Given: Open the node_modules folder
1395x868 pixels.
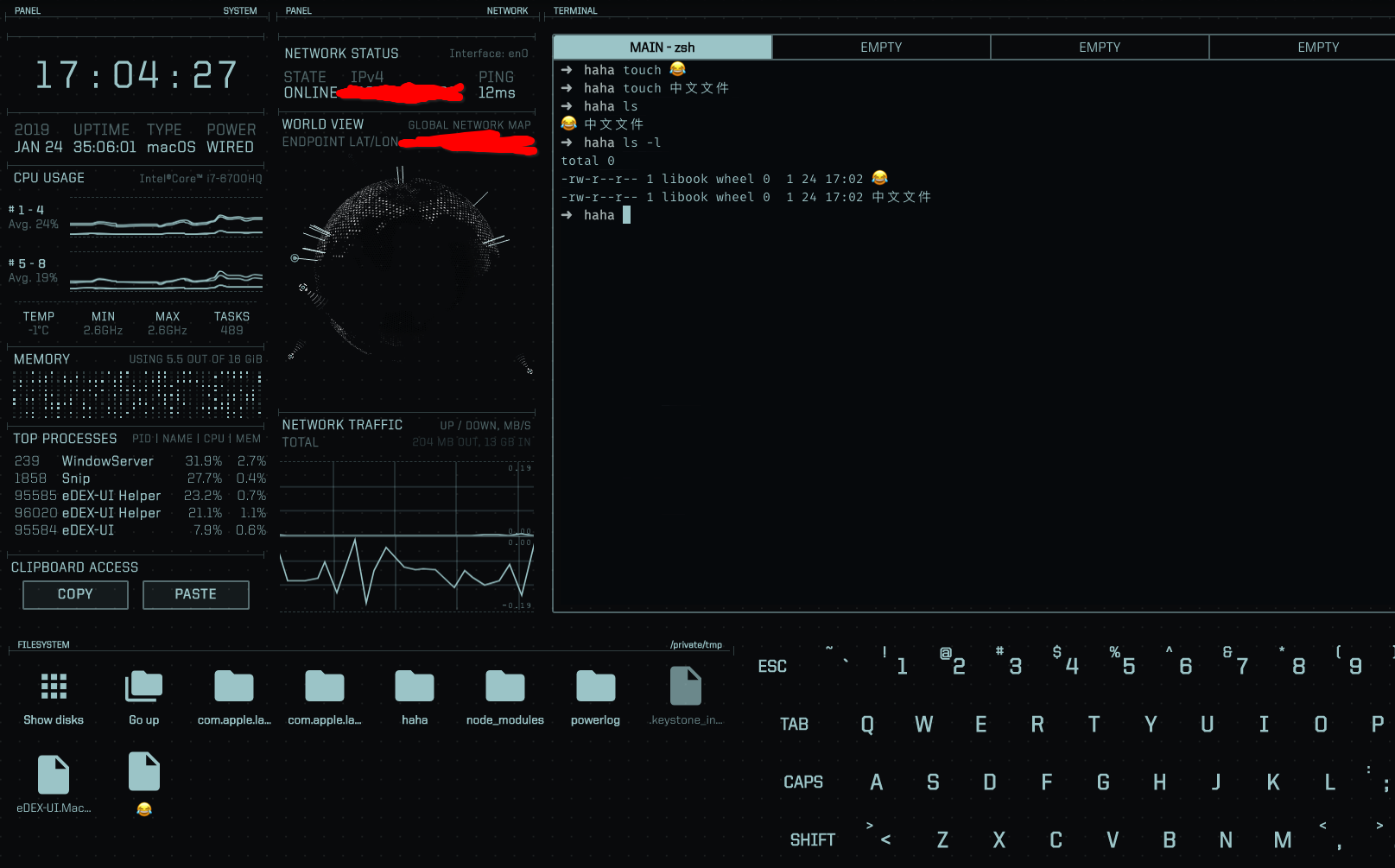Looking at the screenshot, I should point(505,687).
